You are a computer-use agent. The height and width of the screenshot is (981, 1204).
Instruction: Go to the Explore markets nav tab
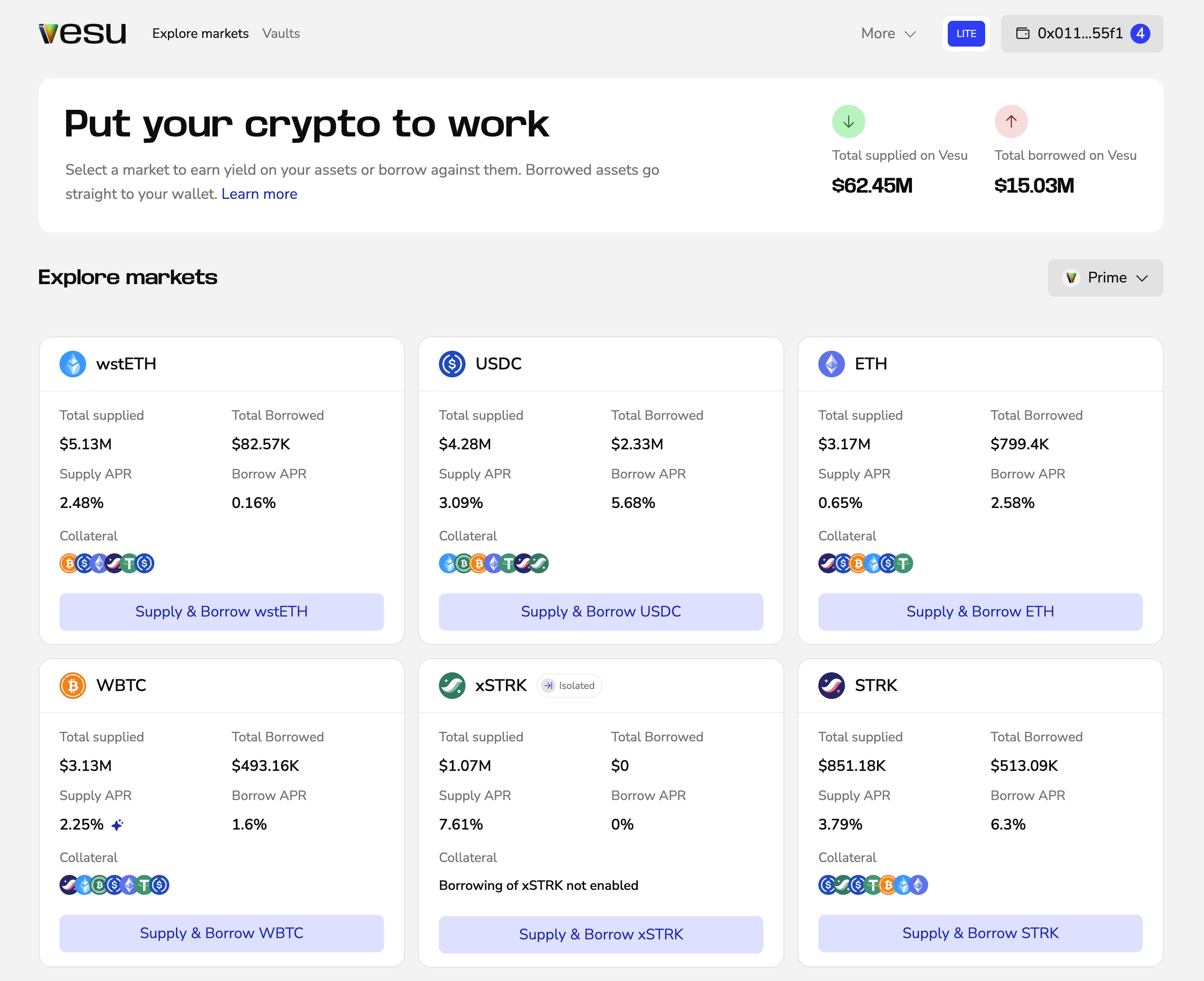[201, 33]
